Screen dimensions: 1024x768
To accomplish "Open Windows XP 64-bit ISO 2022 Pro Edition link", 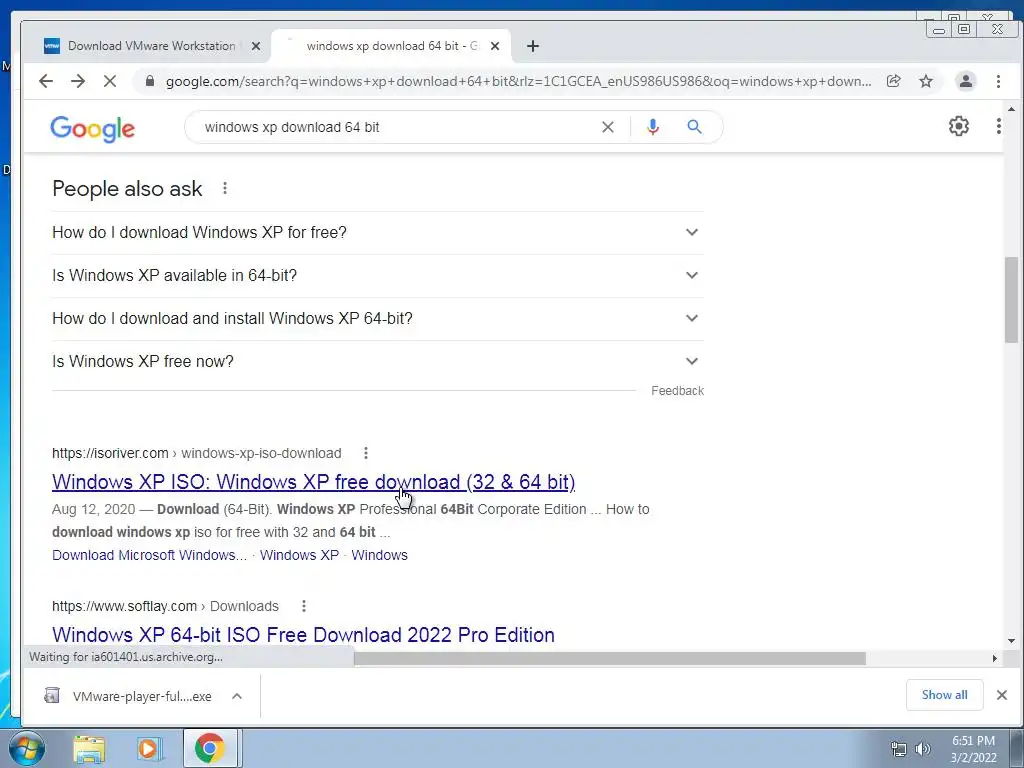I will click(x=303, y=635).
